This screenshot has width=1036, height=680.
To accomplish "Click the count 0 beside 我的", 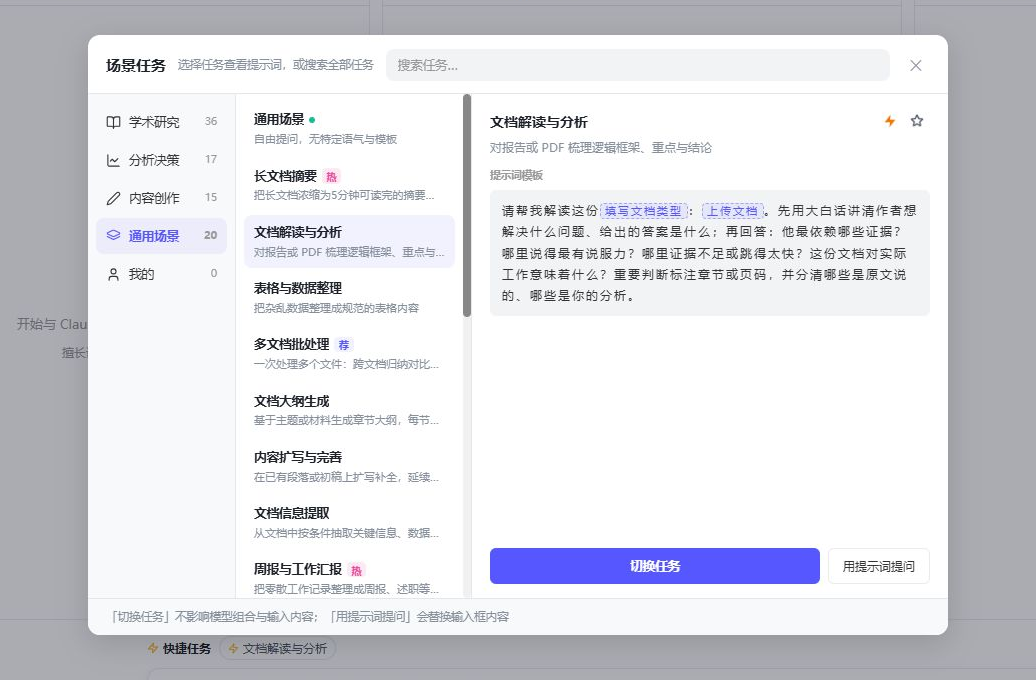I will point(213,273).
